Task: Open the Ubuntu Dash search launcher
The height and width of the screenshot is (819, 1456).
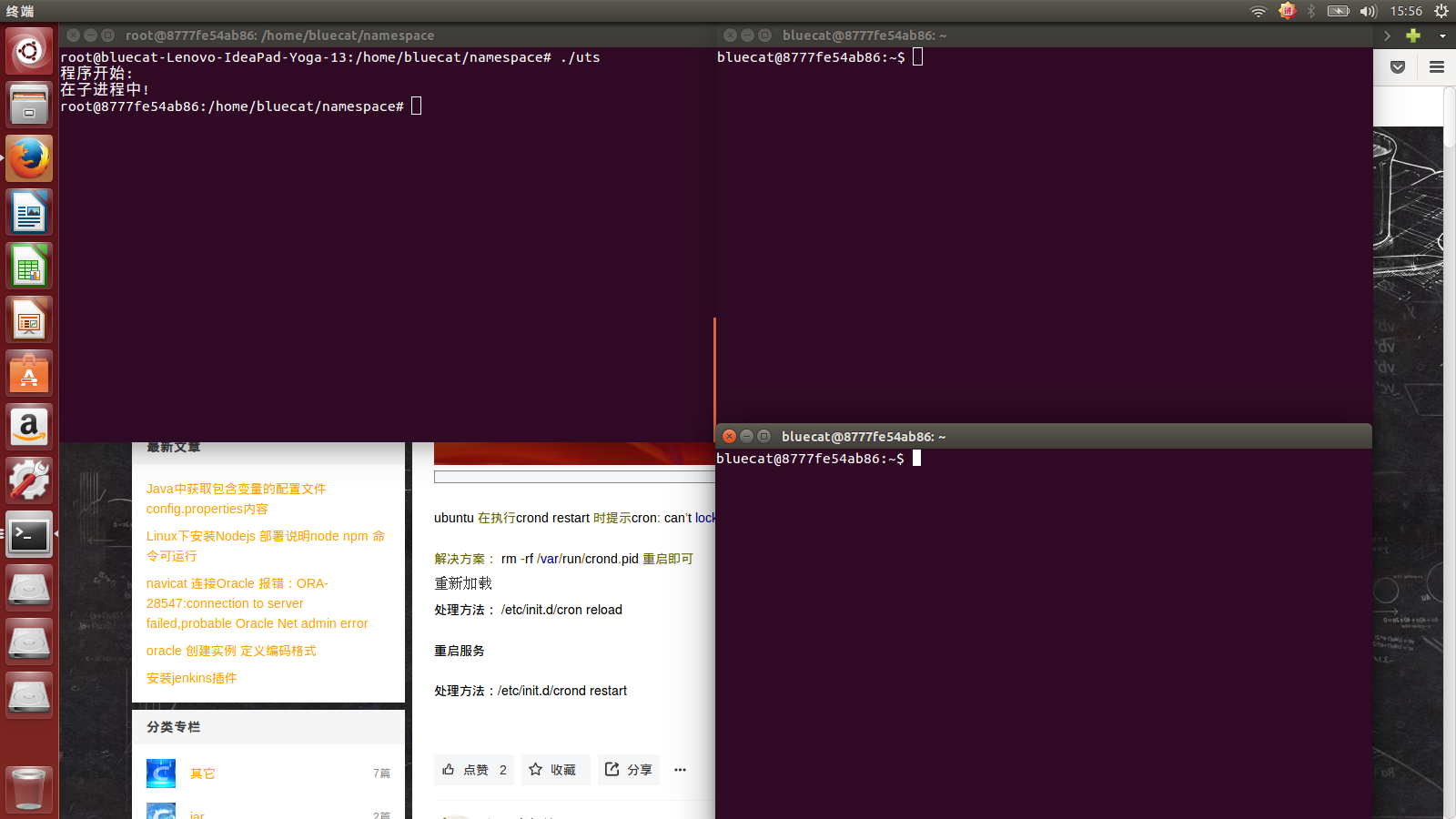Action: click(29, 51)
